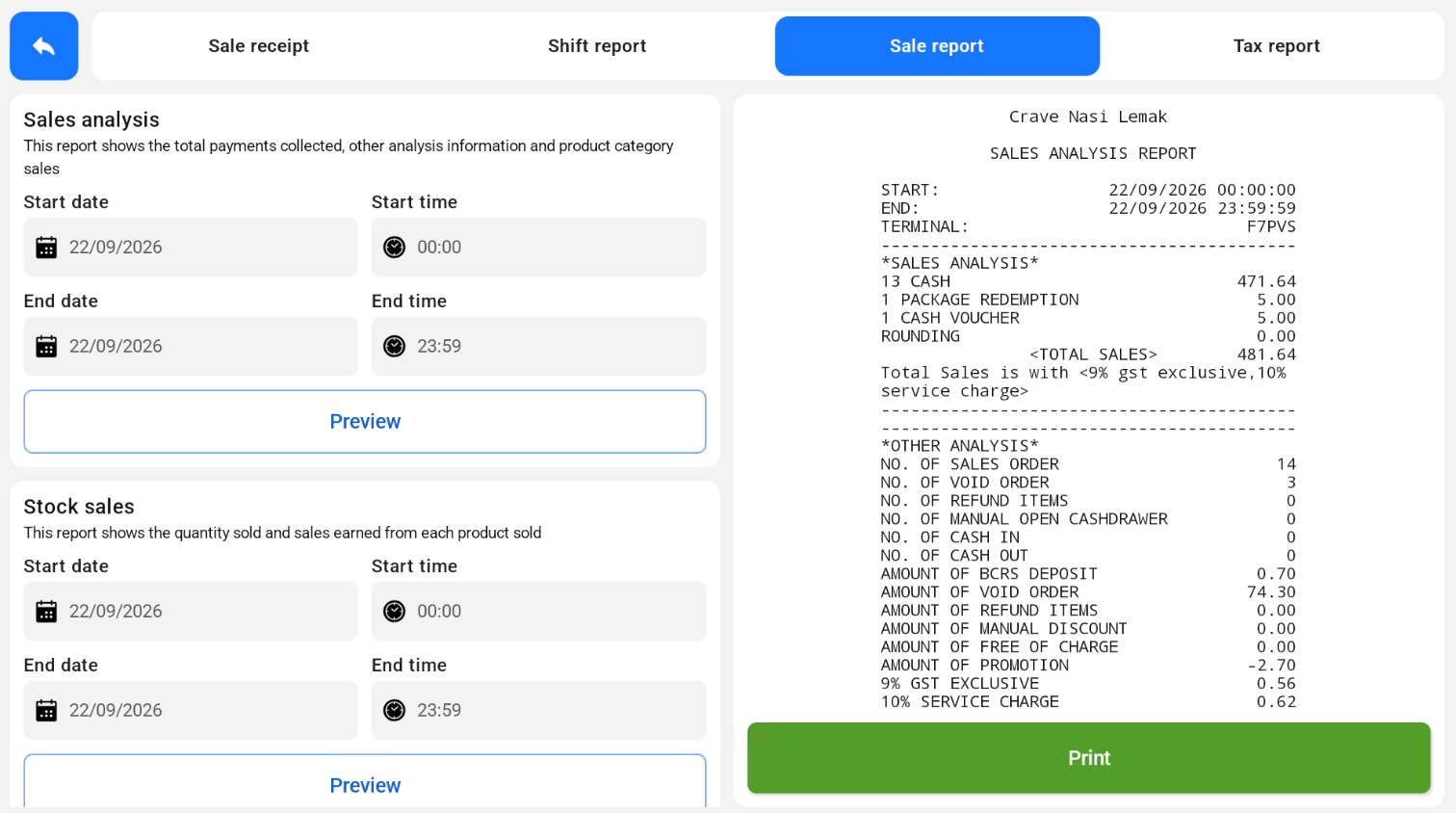Select the Sale report tab
Image resolution: width=1456 pixels, height=813 pixels.
937,46
